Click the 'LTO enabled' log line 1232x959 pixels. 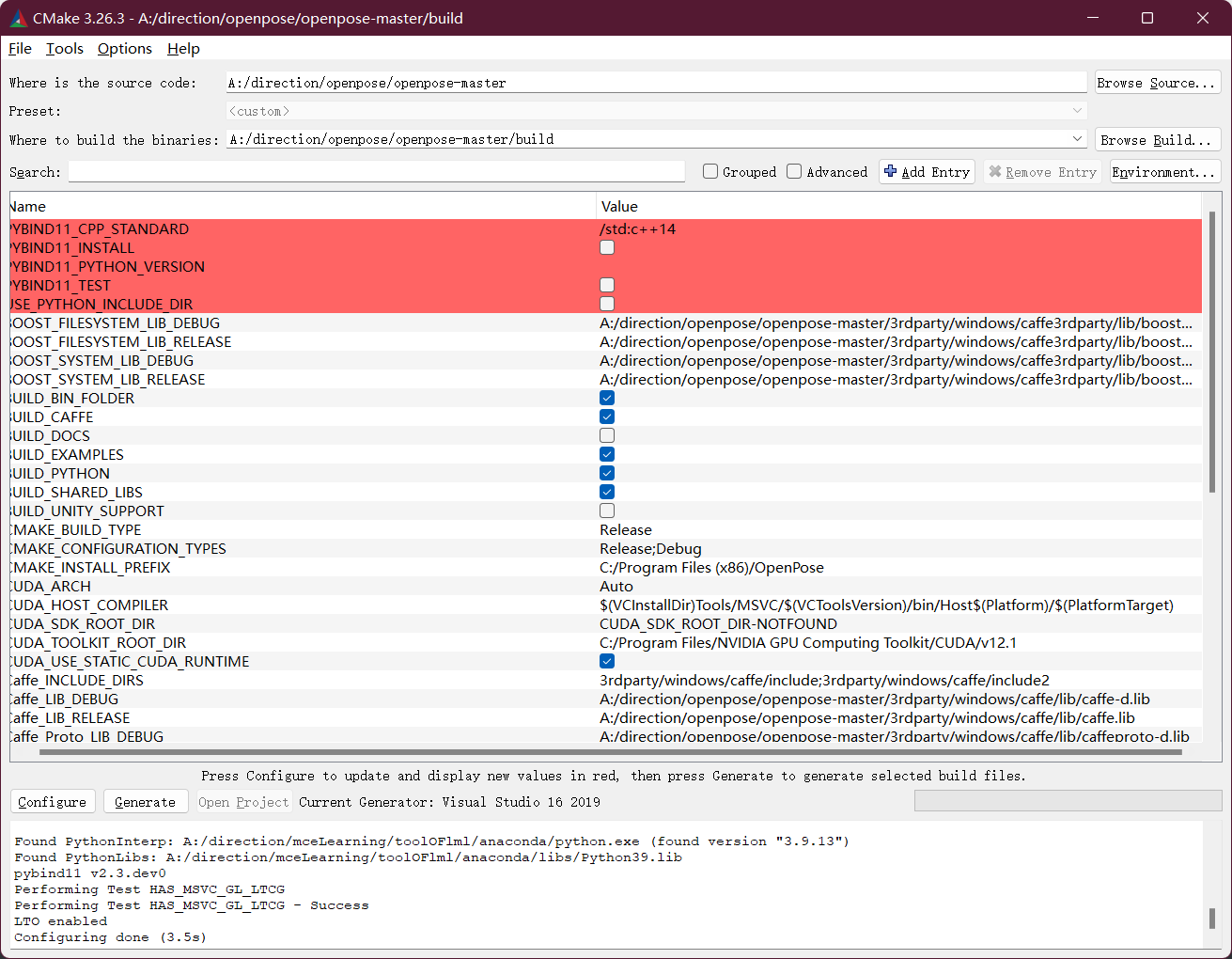(61, 921)
